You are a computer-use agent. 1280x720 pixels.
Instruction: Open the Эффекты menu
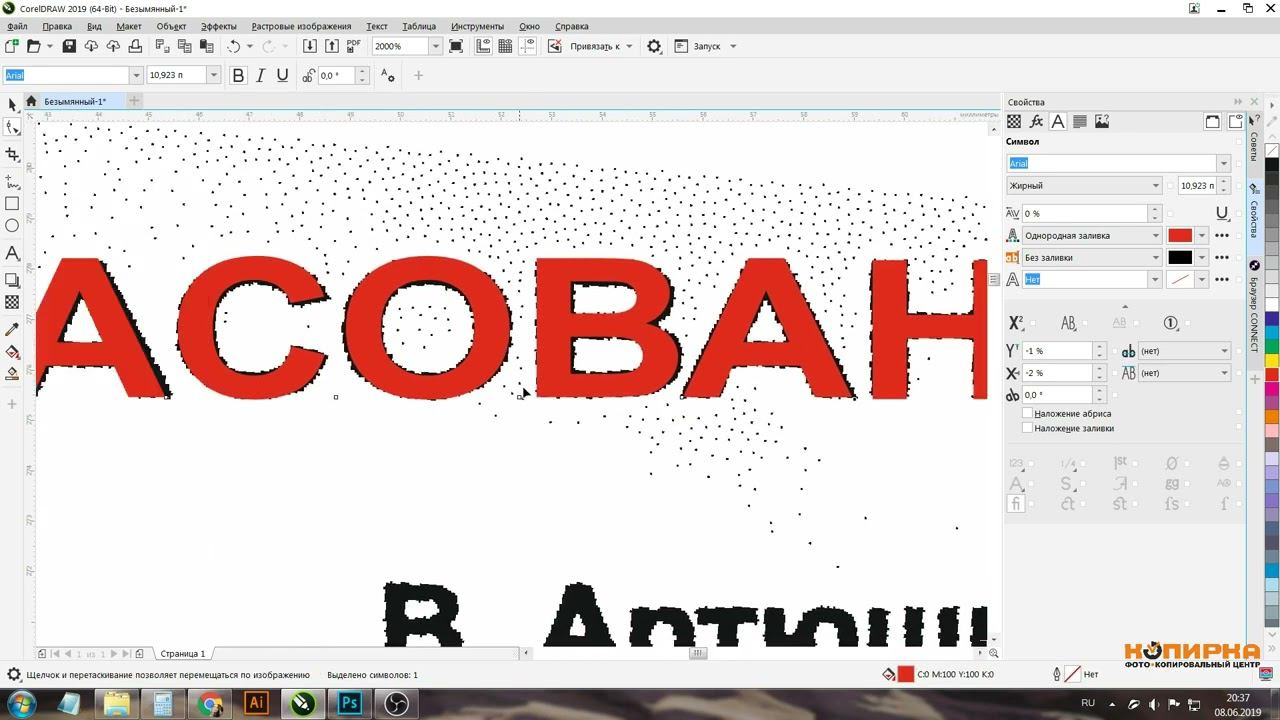pyautogui.click(x=219, y=26)
